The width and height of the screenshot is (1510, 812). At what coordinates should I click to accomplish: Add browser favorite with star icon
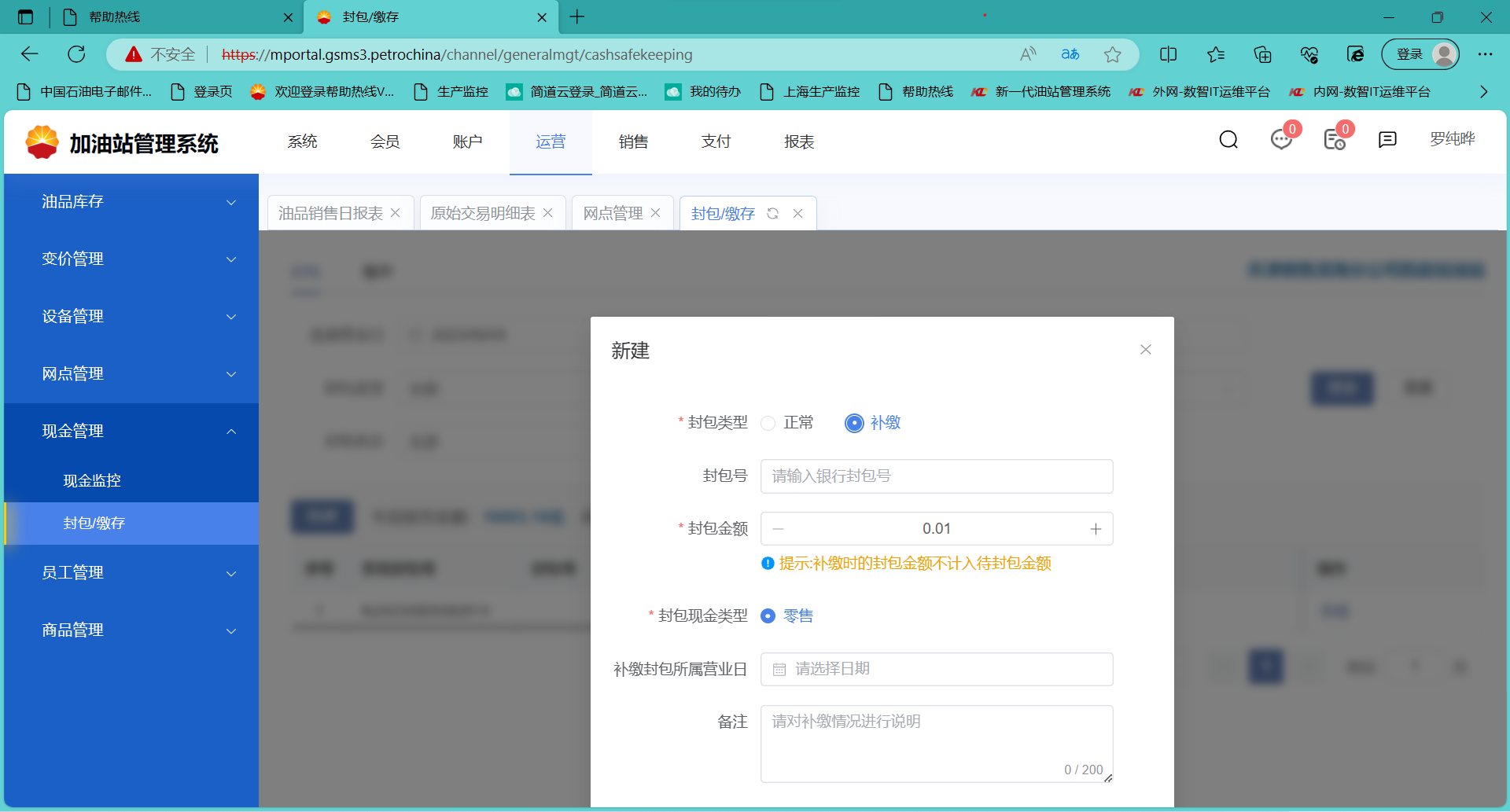click(1112, 54)
